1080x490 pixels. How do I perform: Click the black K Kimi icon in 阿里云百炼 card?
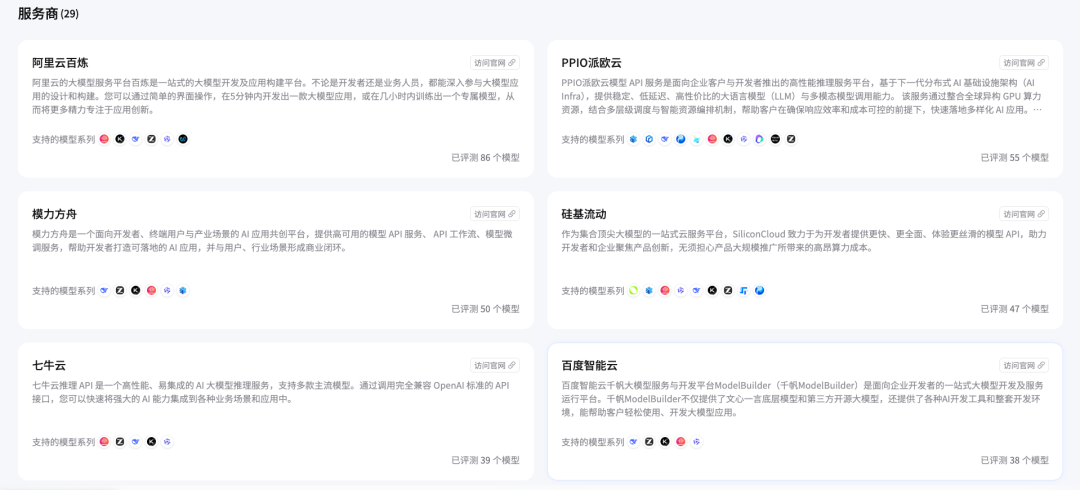(120, 139)
